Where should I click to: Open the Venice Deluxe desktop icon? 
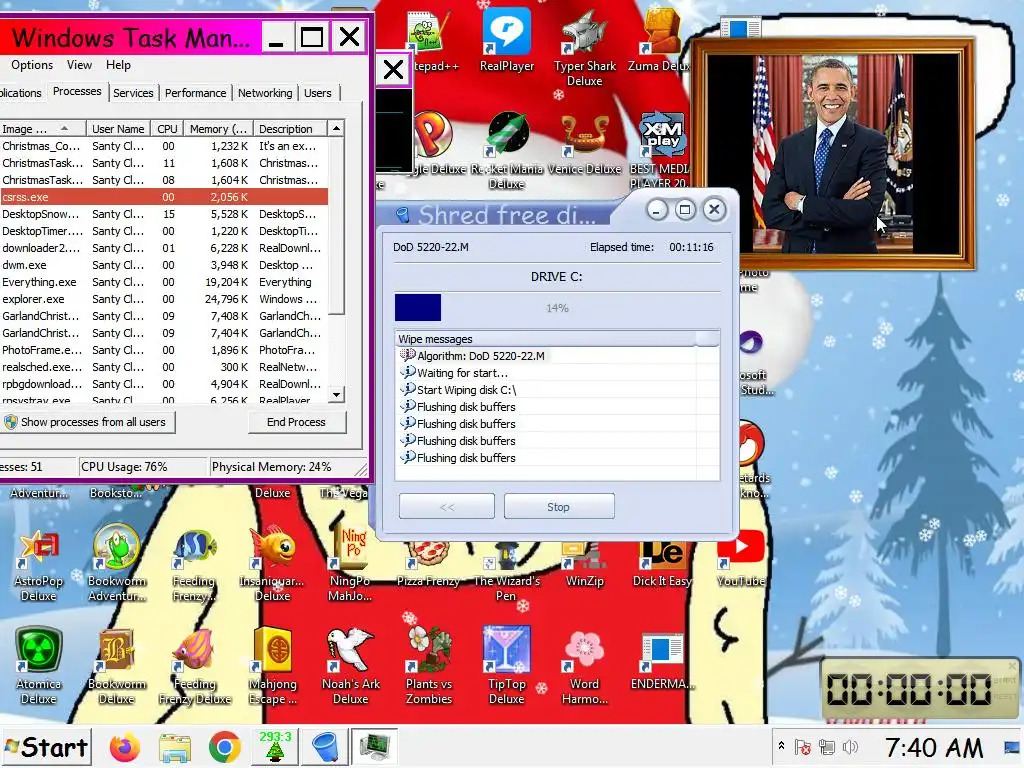click(584, 144)
